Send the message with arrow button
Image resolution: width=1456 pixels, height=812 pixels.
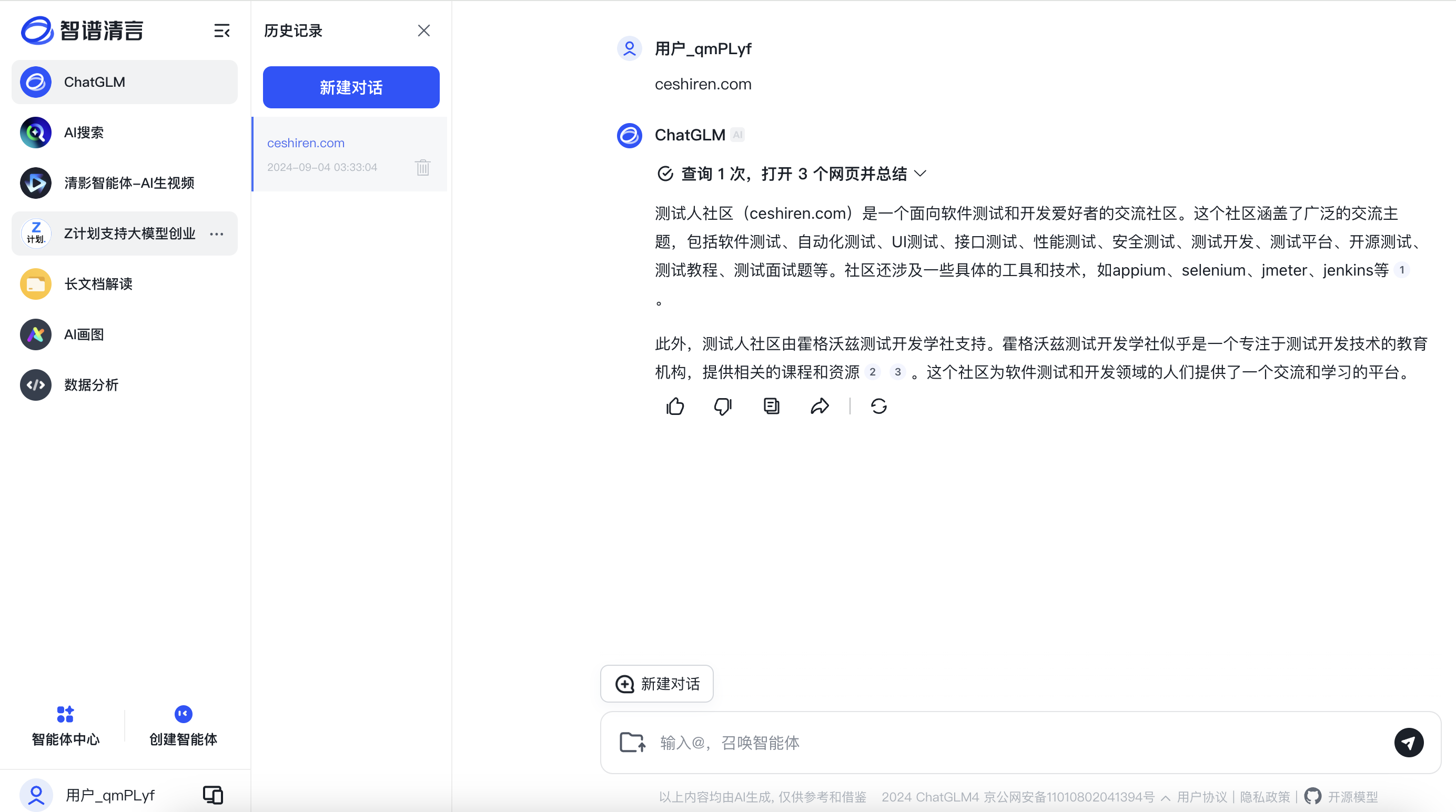click(x=1409, y=743)
